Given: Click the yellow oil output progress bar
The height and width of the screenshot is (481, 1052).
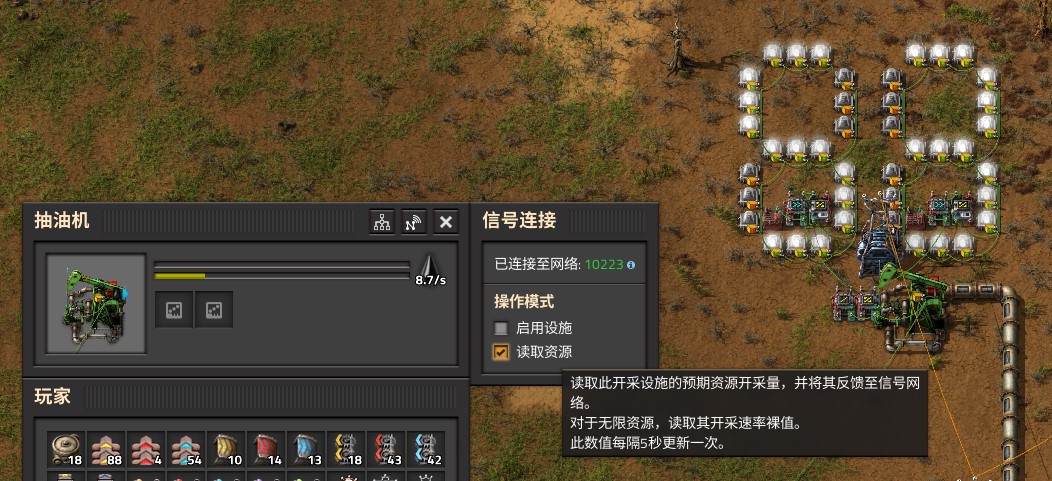Looking at the screenshot, I should 282,276.
